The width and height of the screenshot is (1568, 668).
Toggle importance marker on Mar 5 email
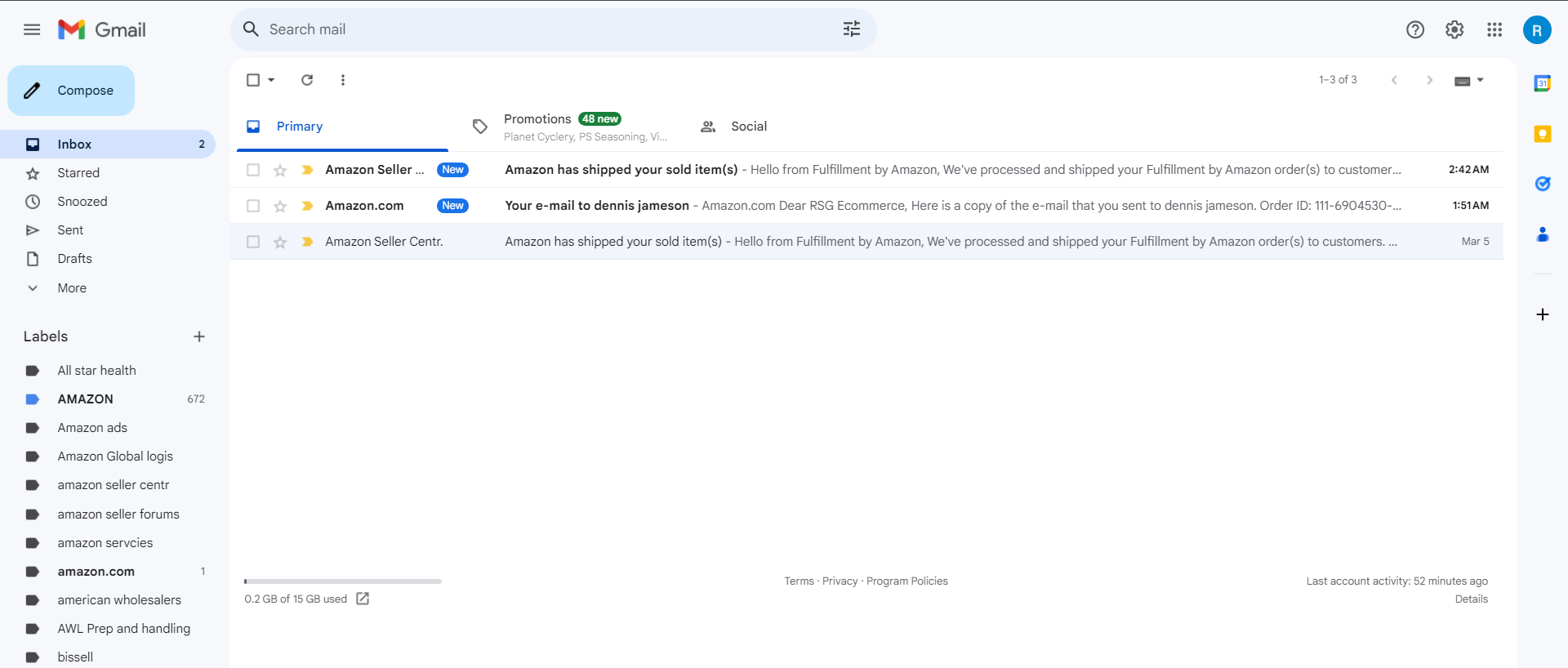pyautogui.click(x=307, y=242)
